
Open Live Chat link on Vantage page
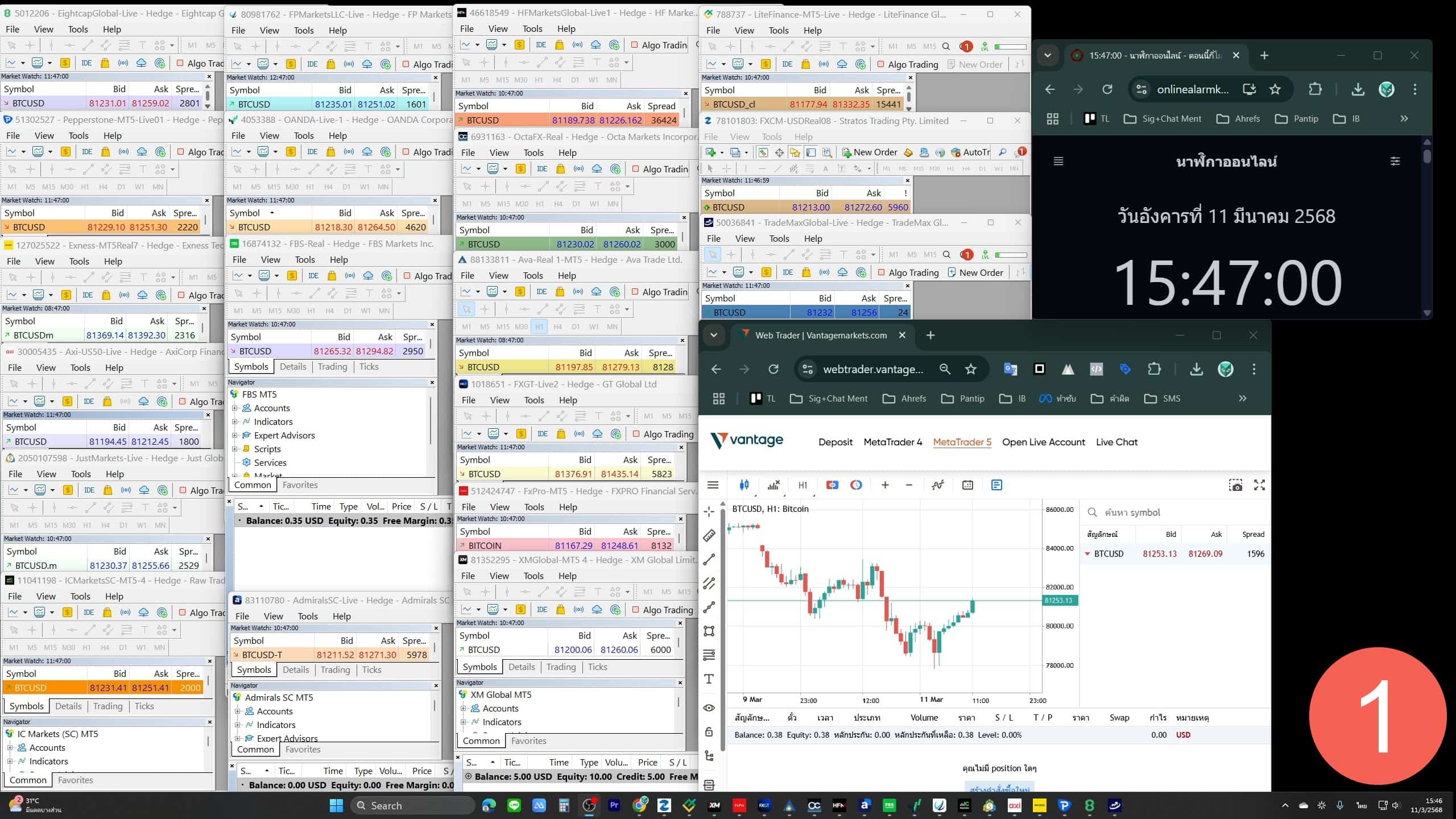click(1116, 442)
